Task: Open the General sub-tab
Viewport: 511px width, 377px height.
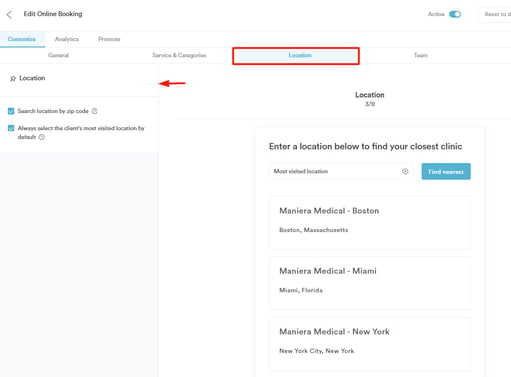Action: [x=58, y=55]
